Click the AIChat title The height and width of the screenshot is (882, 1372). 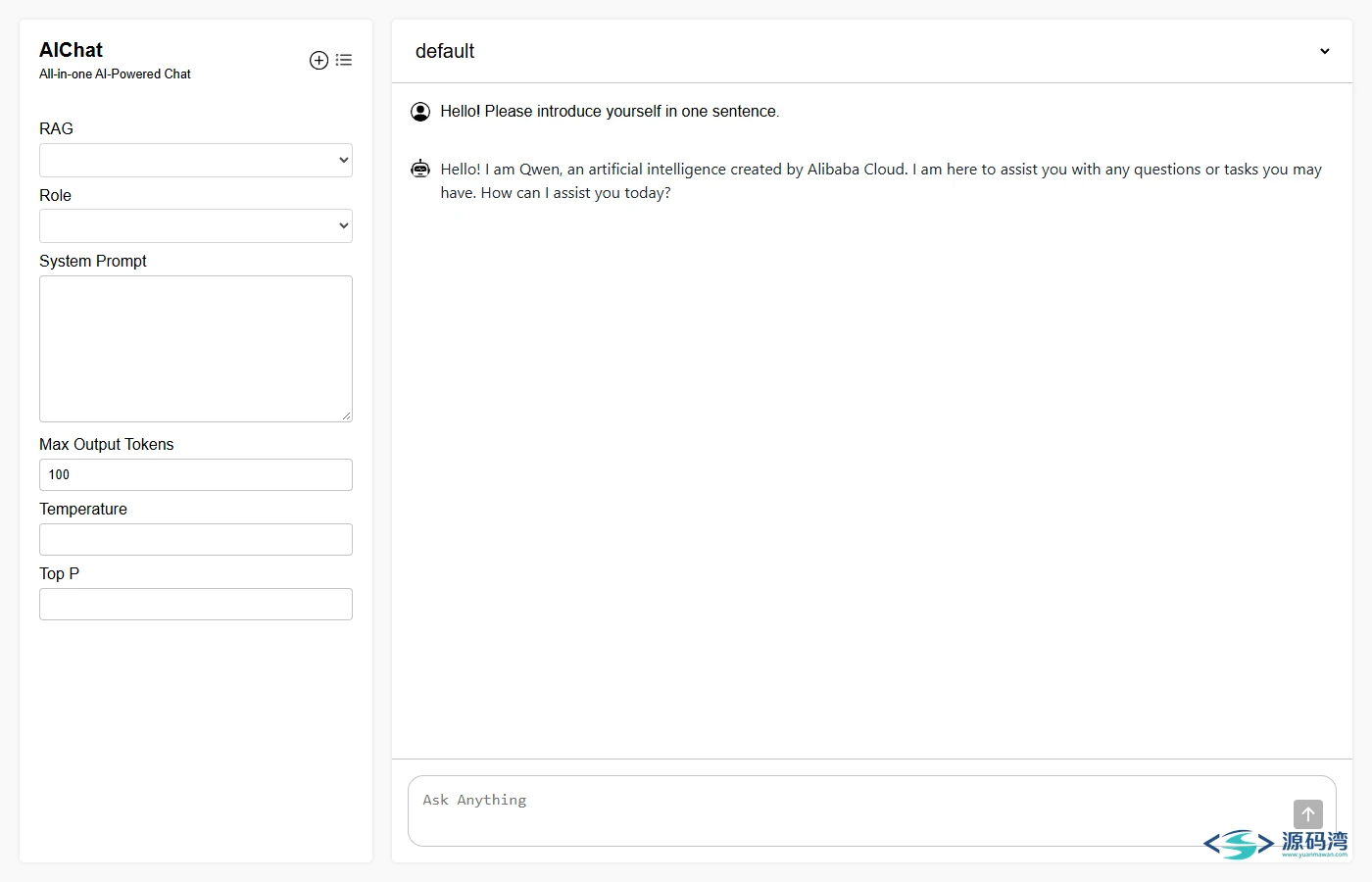coord(71,50)
